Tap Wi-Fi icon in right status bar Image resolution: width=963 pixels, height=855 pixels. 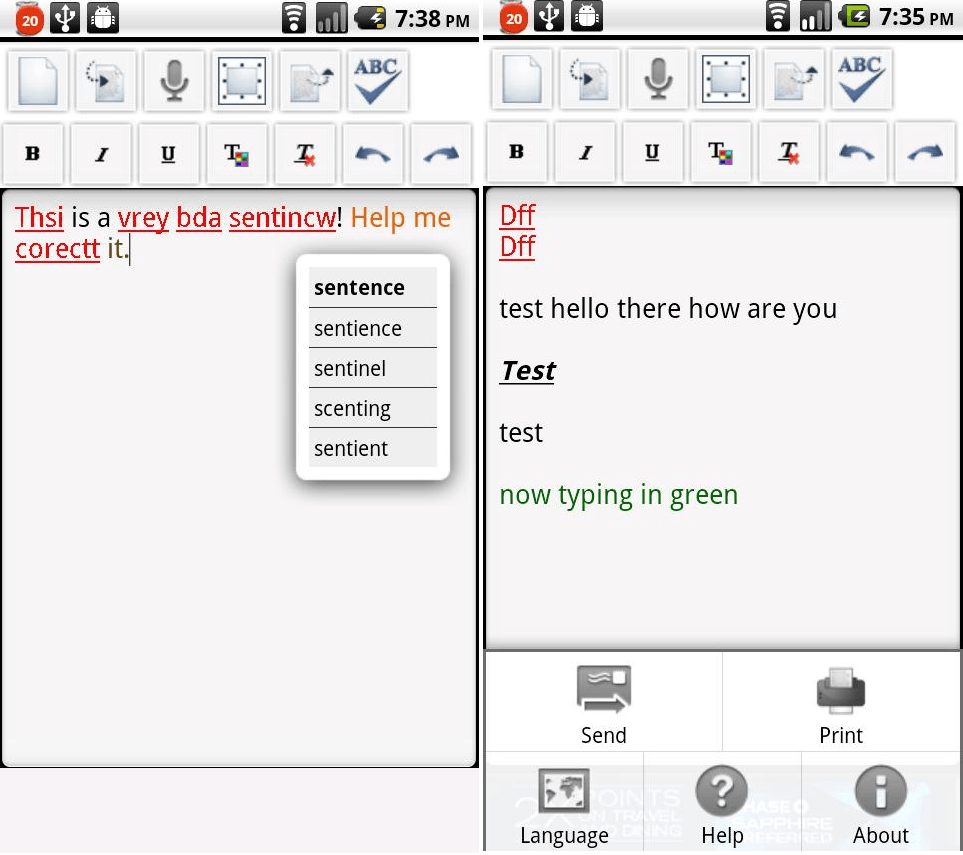tap(778, 17)
